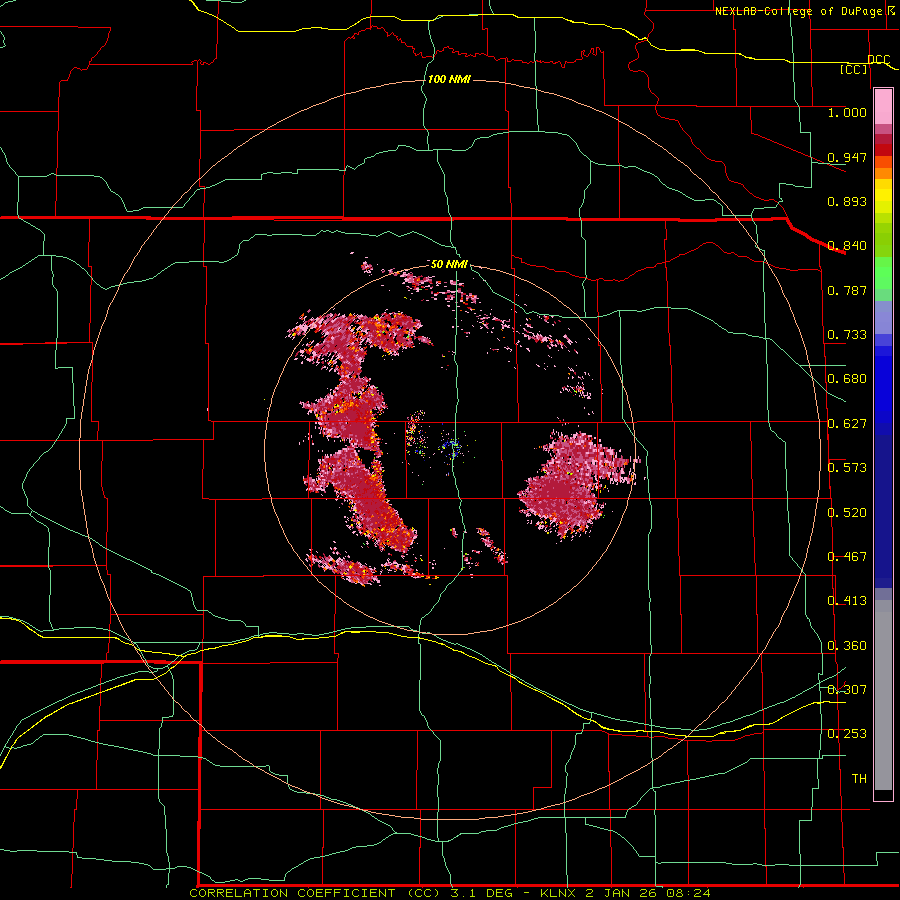This screenshot has height=900, width=900.
Task: Click the 100 NMI range ring label
Action: [x=449, y=79]
